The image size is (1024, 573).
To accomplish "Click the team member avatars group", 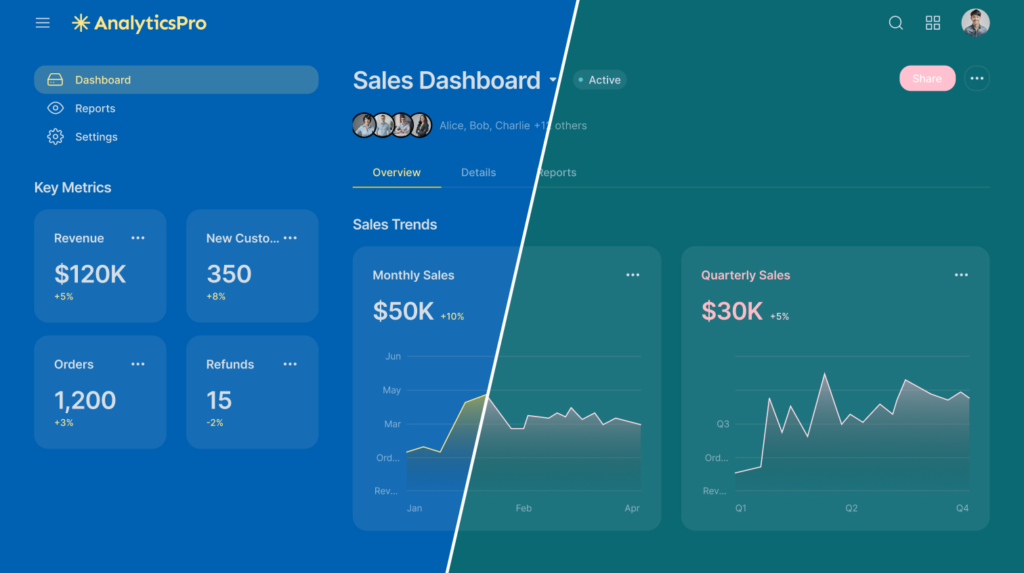I will tap(392, 125).
